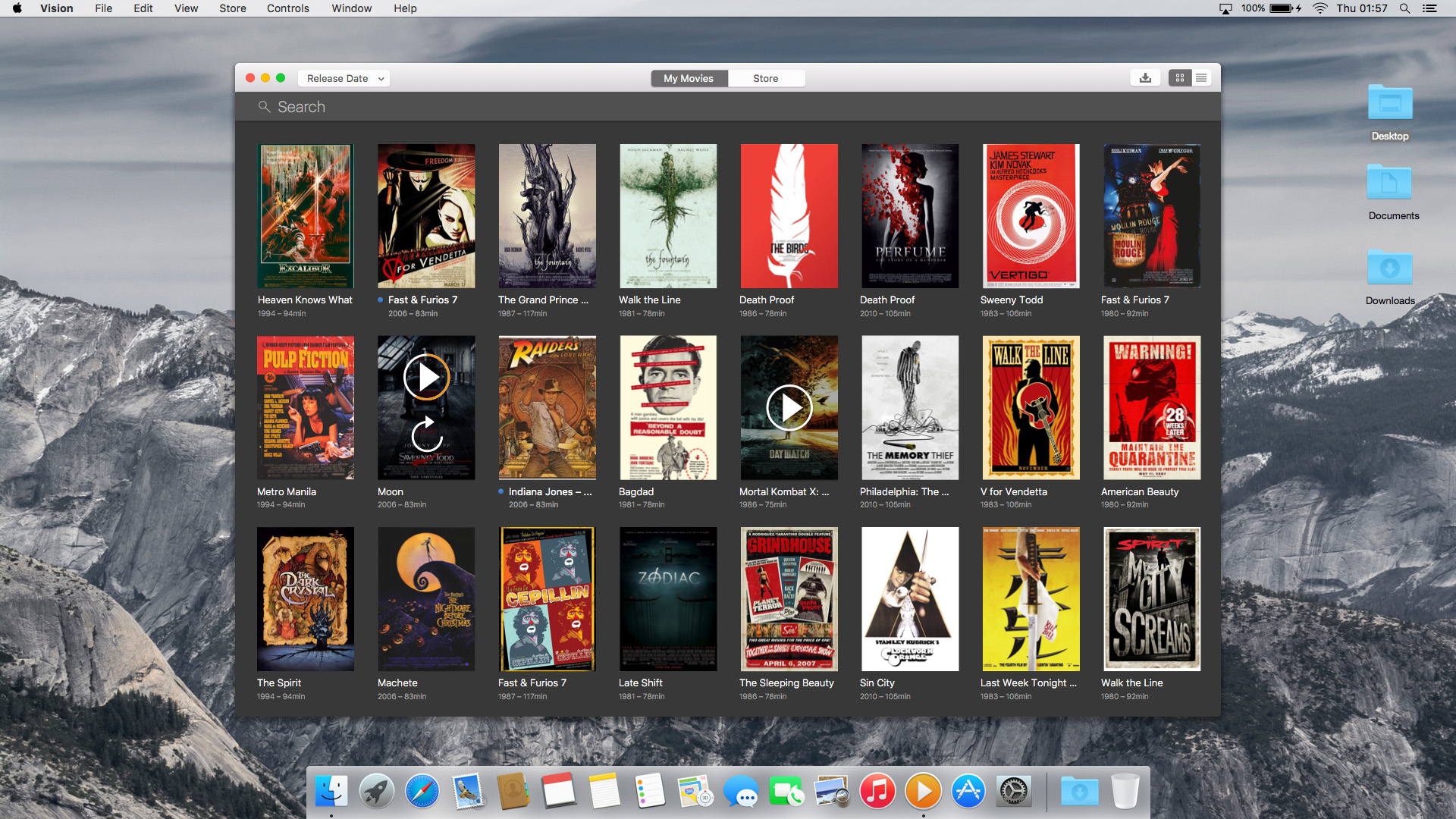Open FaceTime from the Dock
Screen dimensions: 1456x819
pyautogui.click(x=786, y=791)
